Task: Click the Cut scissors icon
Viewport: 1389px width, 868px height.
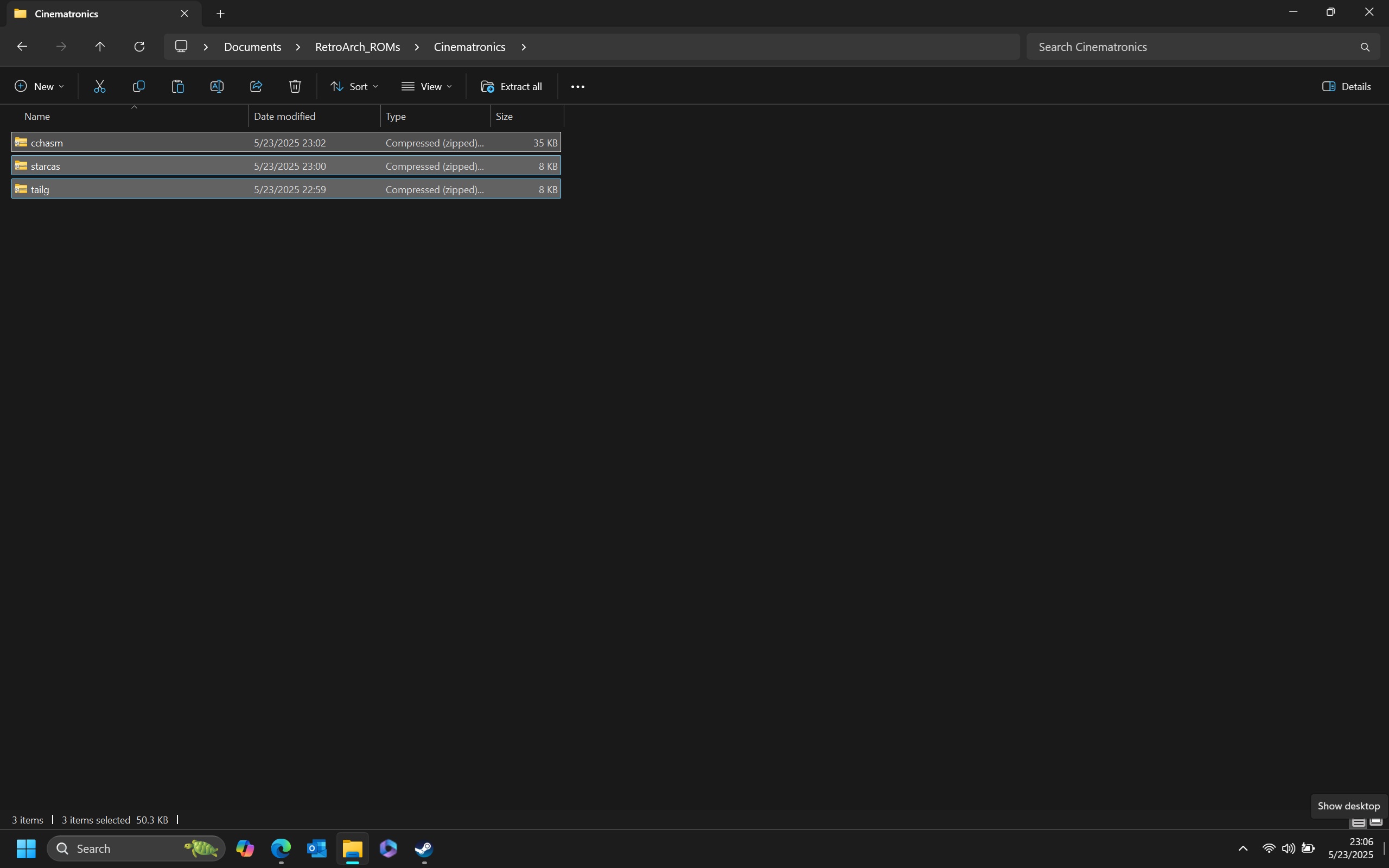Action: point(100,87)
